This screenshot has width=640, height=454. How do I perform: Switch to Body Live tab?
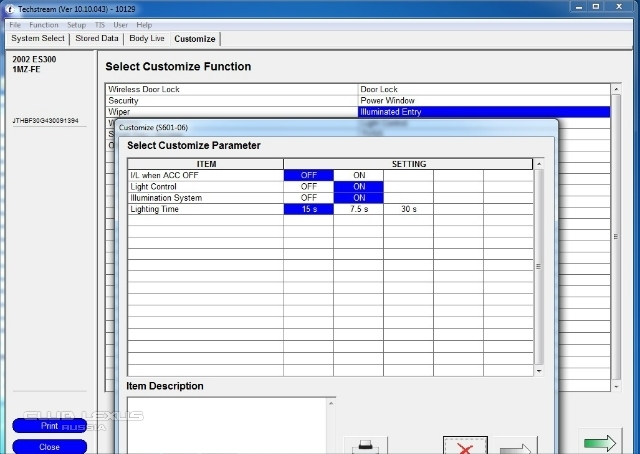[147, 38]
